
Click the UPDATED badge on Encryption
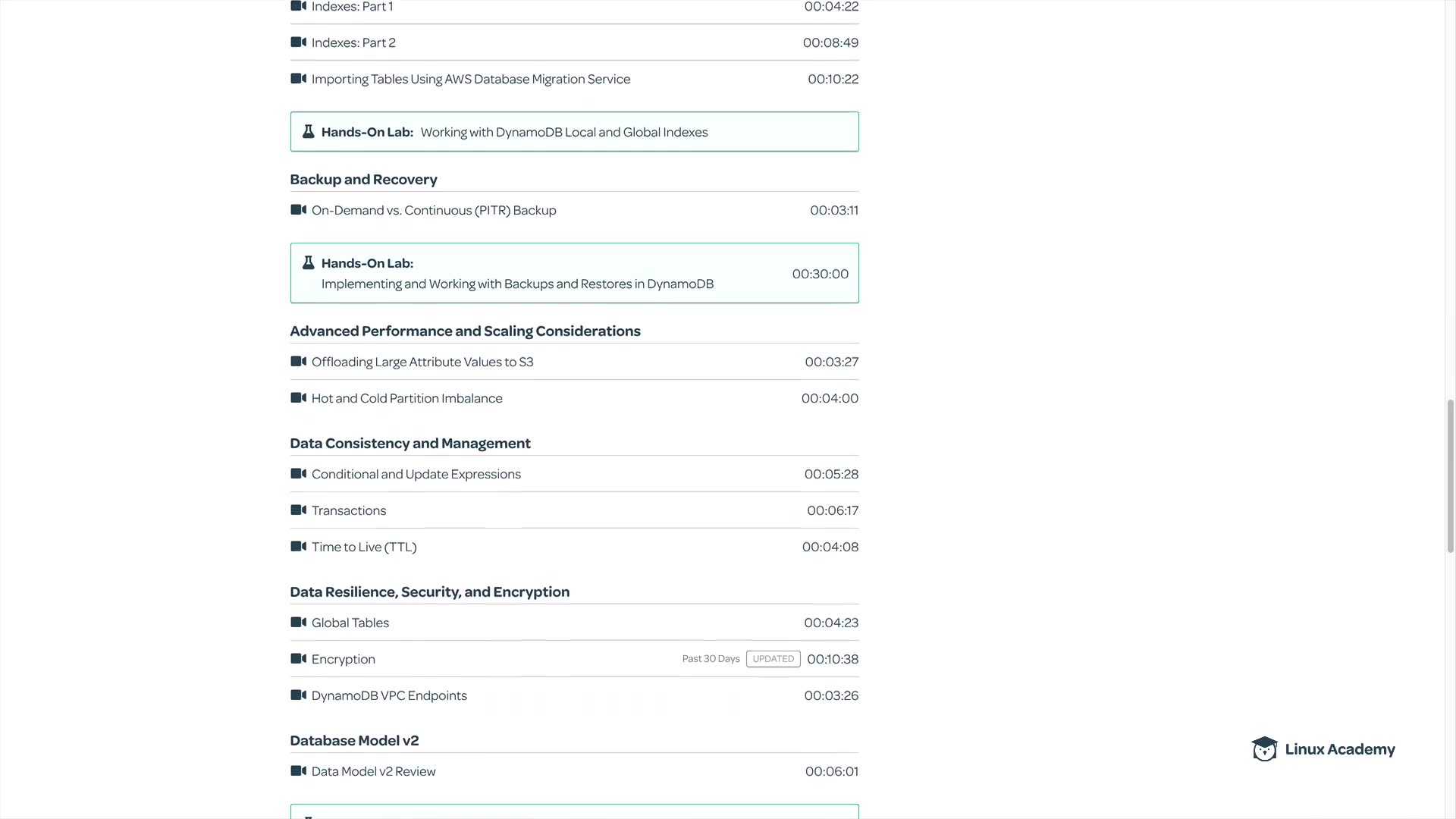point(773,659)
